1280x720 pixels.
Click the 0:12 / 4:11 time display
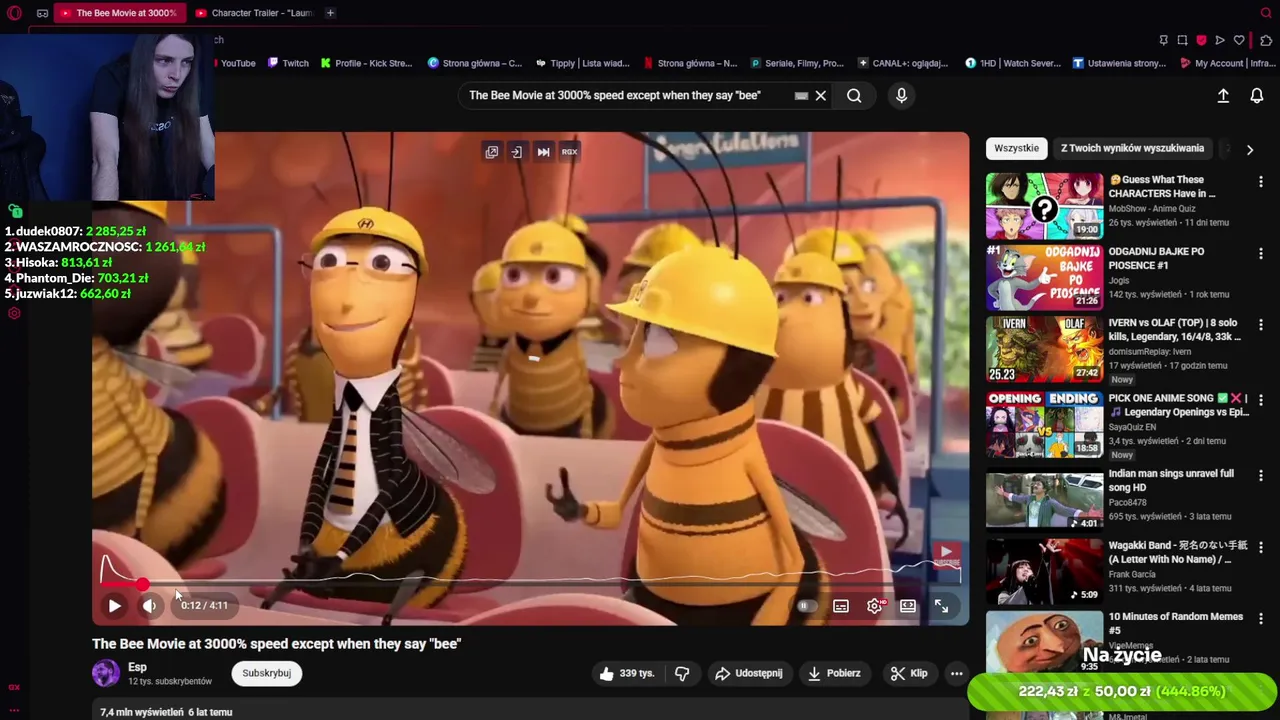[204, 606]
